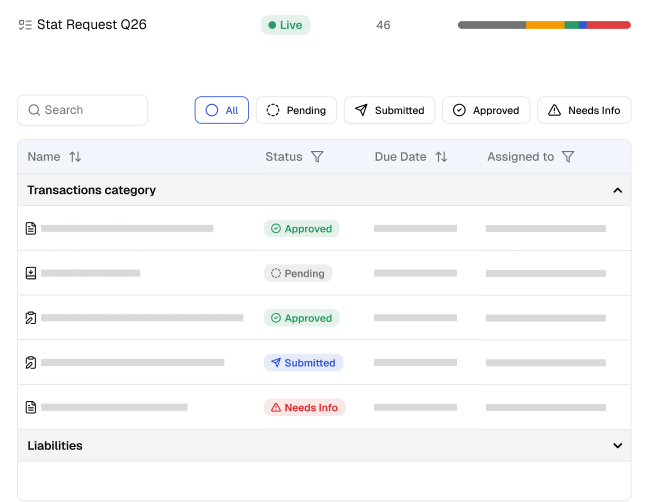This screenshot has height=502, width=649.
Task: Click the Due Date column header label
Action: 400,157
